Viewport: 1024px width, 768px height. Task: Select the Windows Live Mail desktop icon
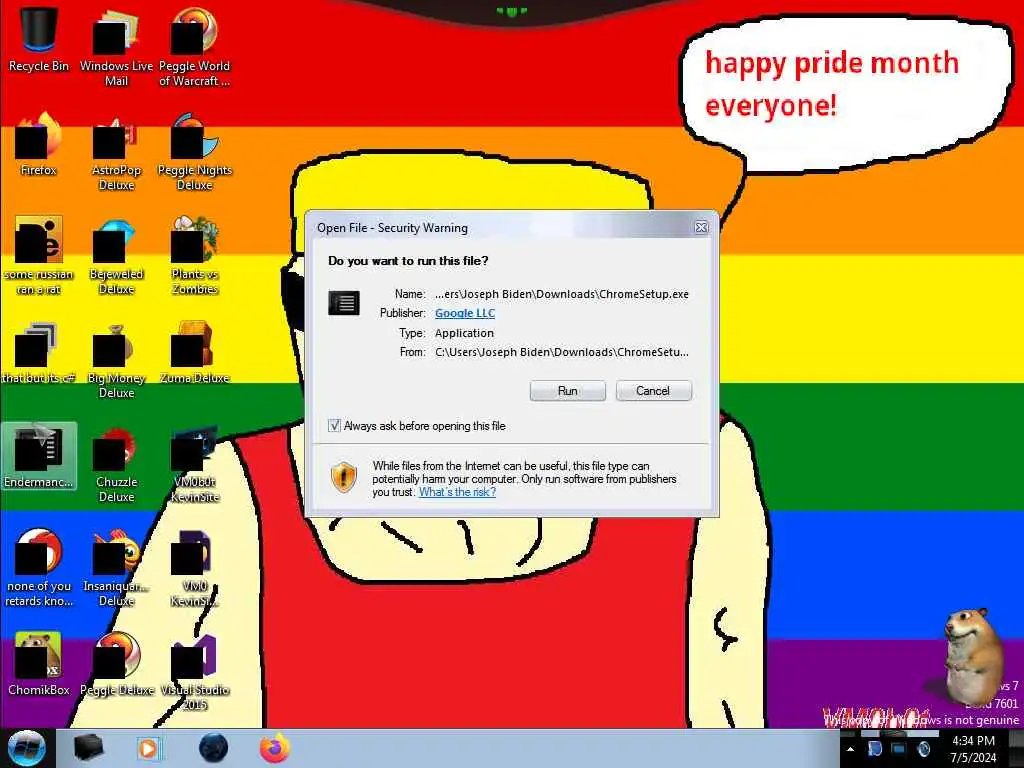[116, 46]
